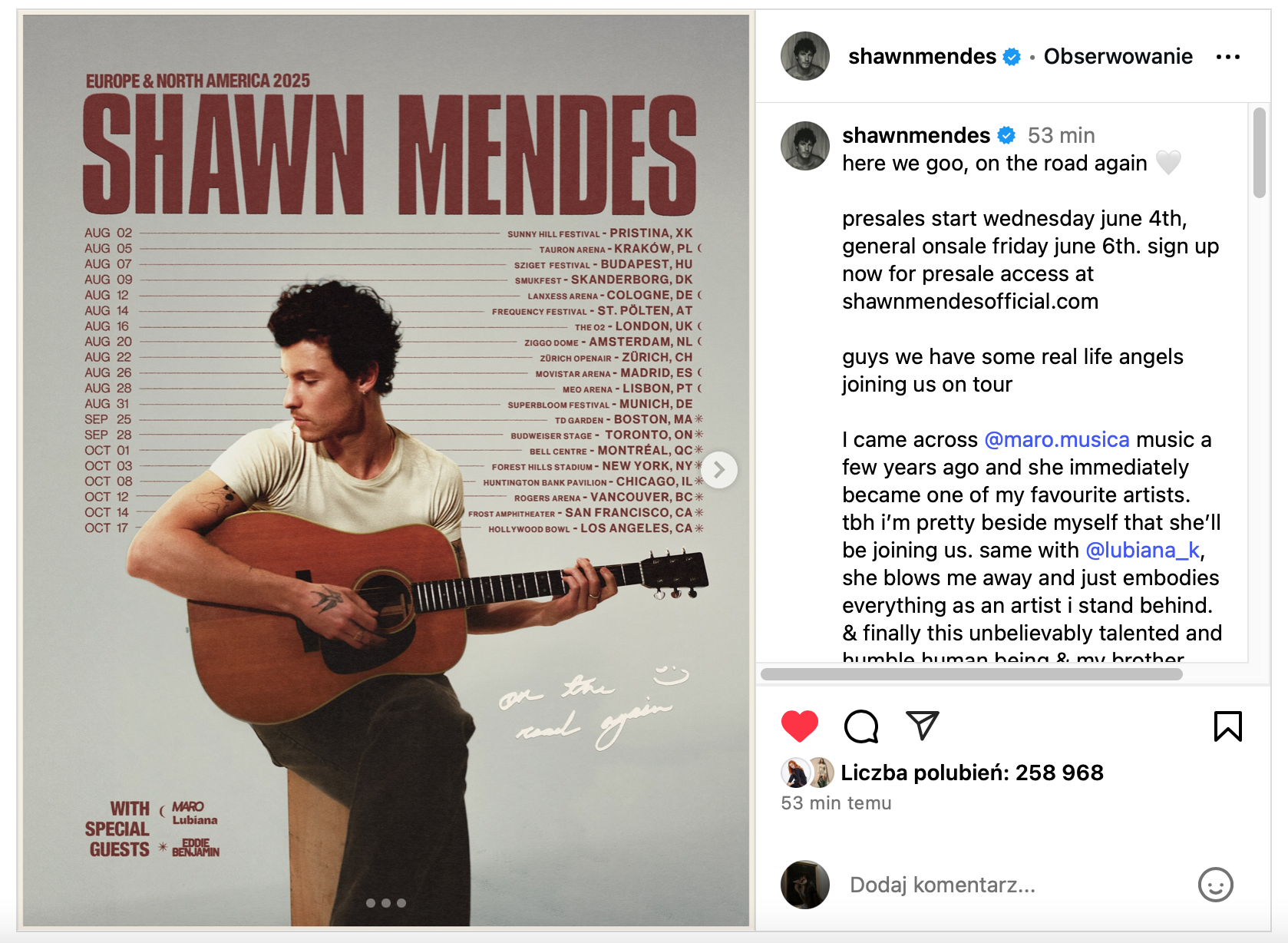The image size is (1288, 943).
Task: Select third carousel dot indicator
Action: pos(401,903)
